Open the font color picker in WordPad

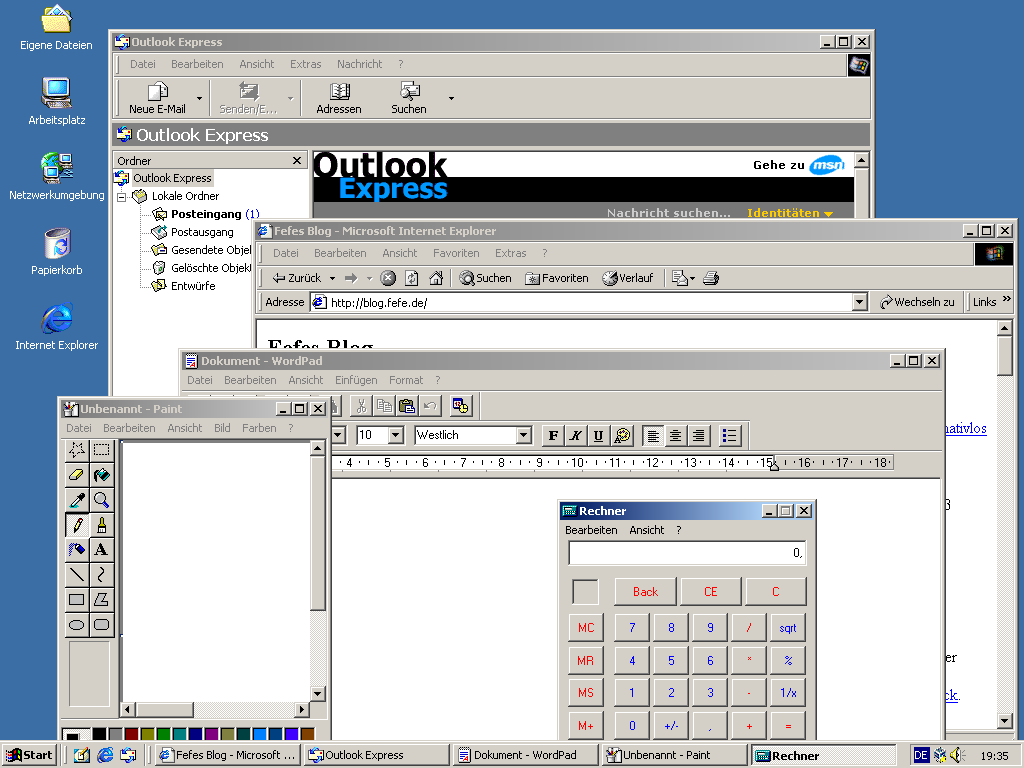pyautogui.click(x=622, y=436)
